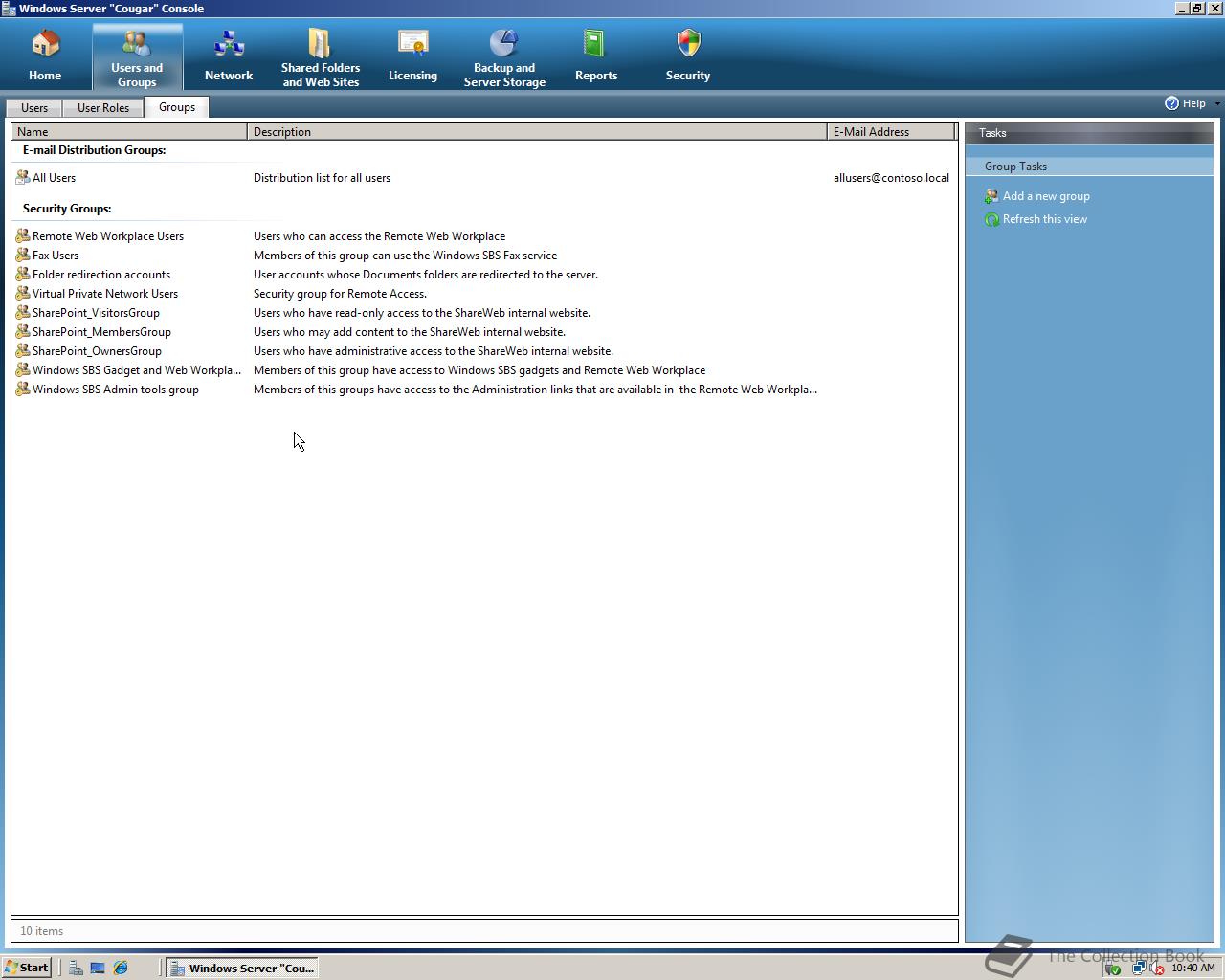
Task: Select the Fax Users name
Action: click(56, 256)
